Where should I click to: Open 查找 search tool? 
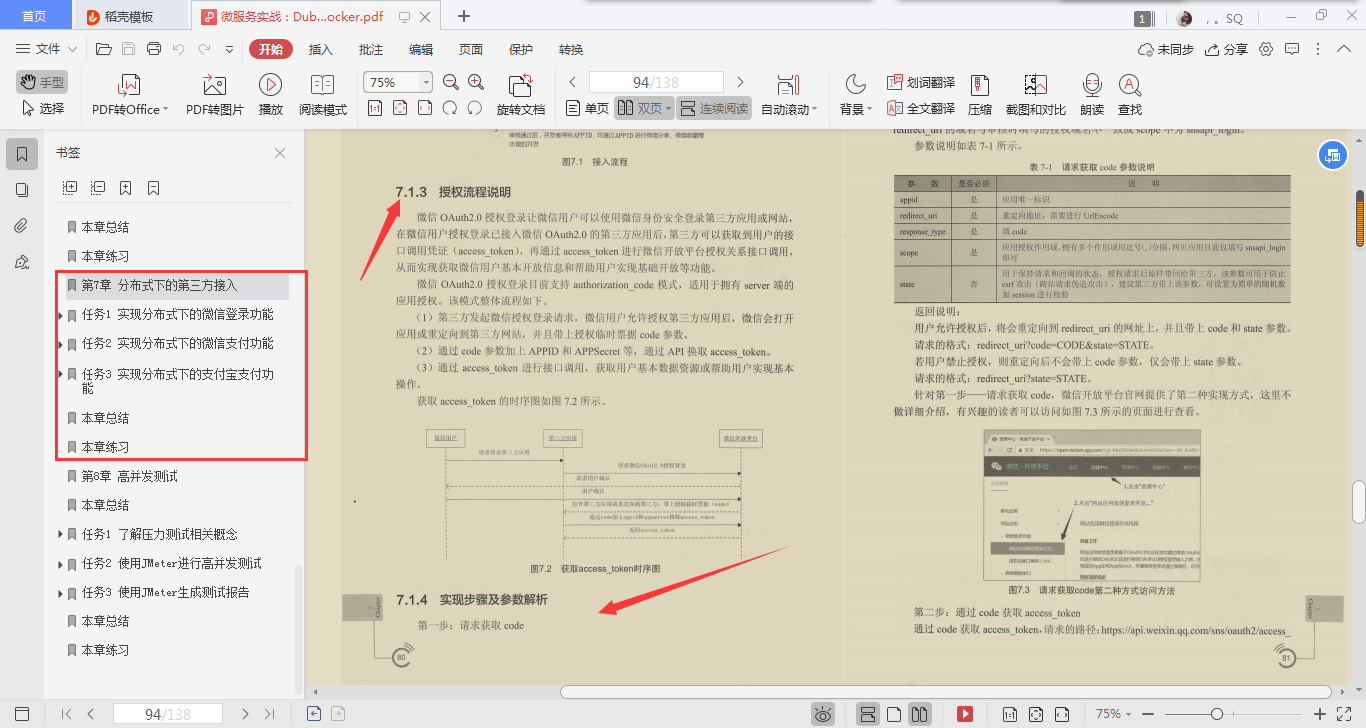(x=1130, y=95)
